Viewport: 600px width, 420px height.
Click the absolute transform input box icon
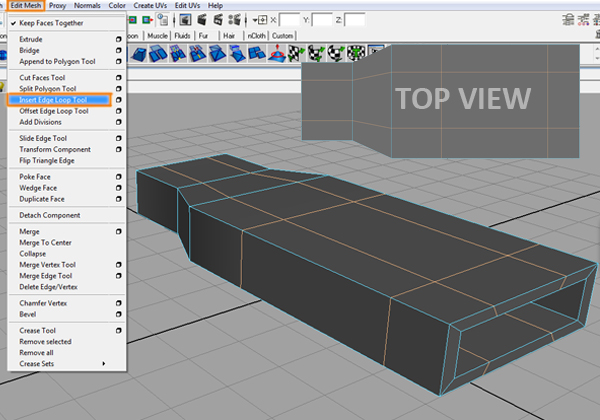262,20
